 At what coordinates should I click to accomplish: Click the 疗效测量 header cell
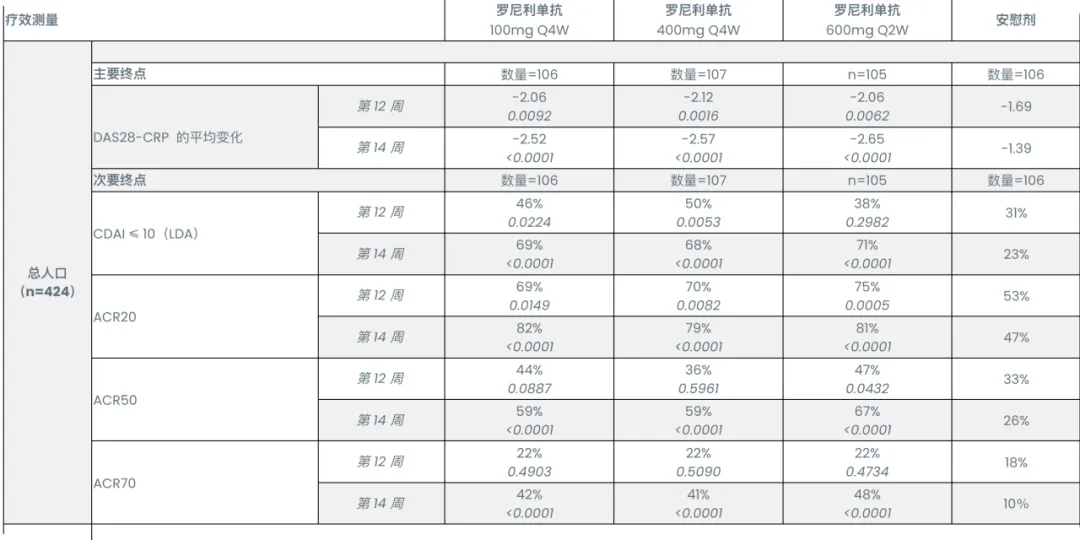[33, 20]
